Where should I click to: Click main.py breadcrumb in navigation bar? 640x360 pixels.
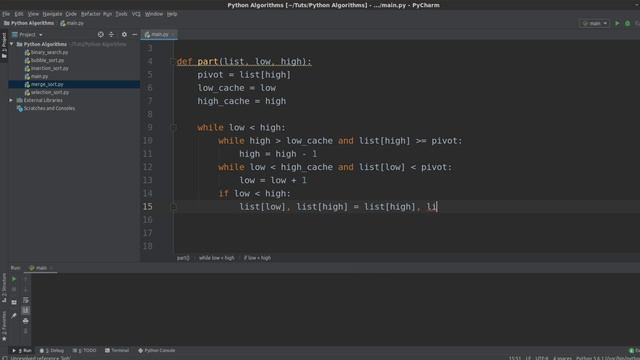click(x=72, y=23)
